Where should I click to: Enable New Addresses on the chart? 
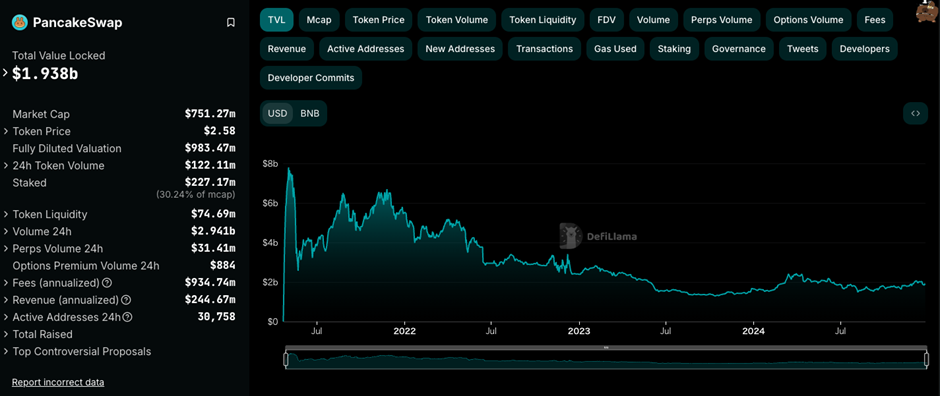pos(460,49)
